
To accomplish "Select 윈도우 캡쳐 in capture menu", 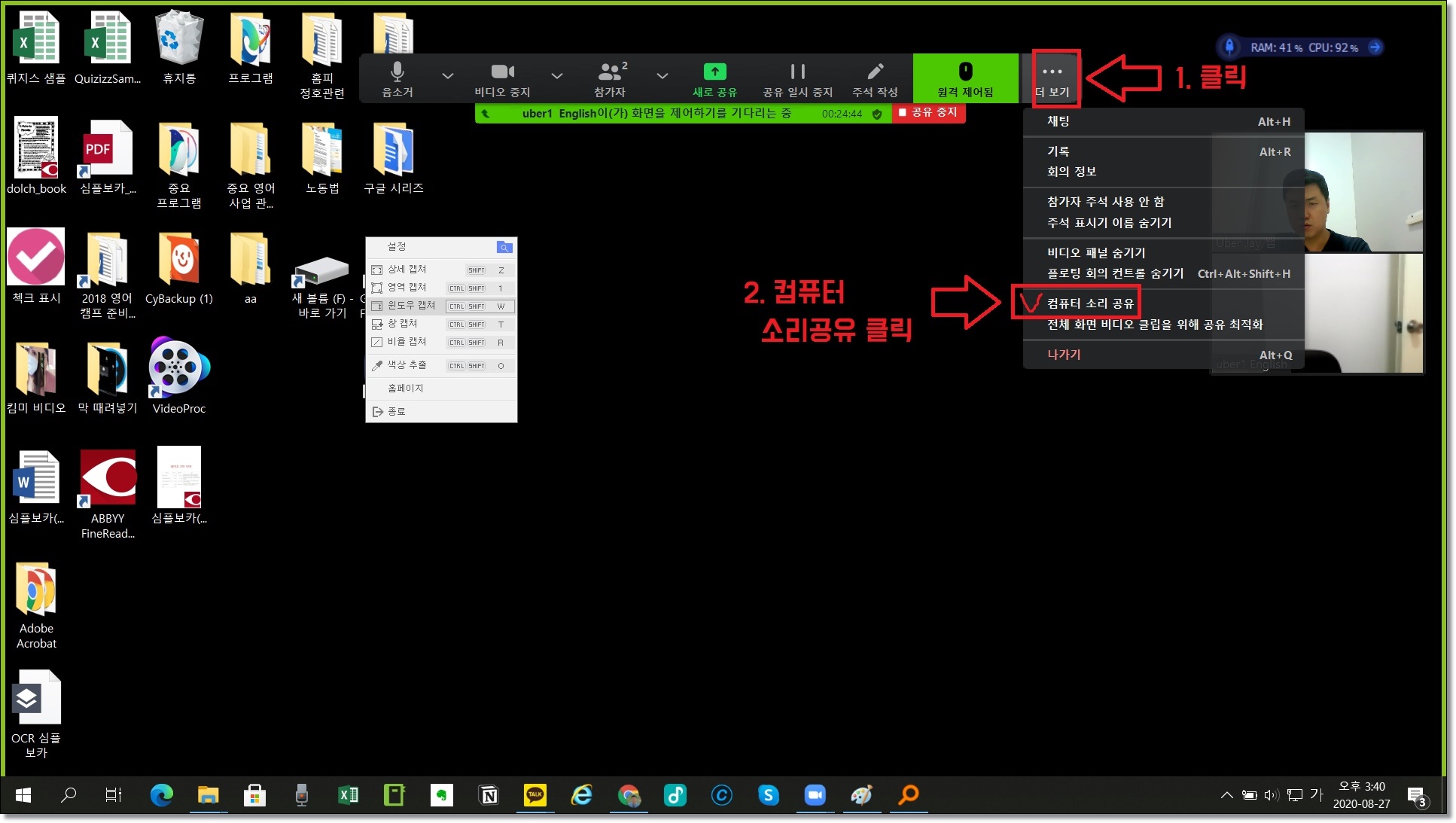I will 441,306.
